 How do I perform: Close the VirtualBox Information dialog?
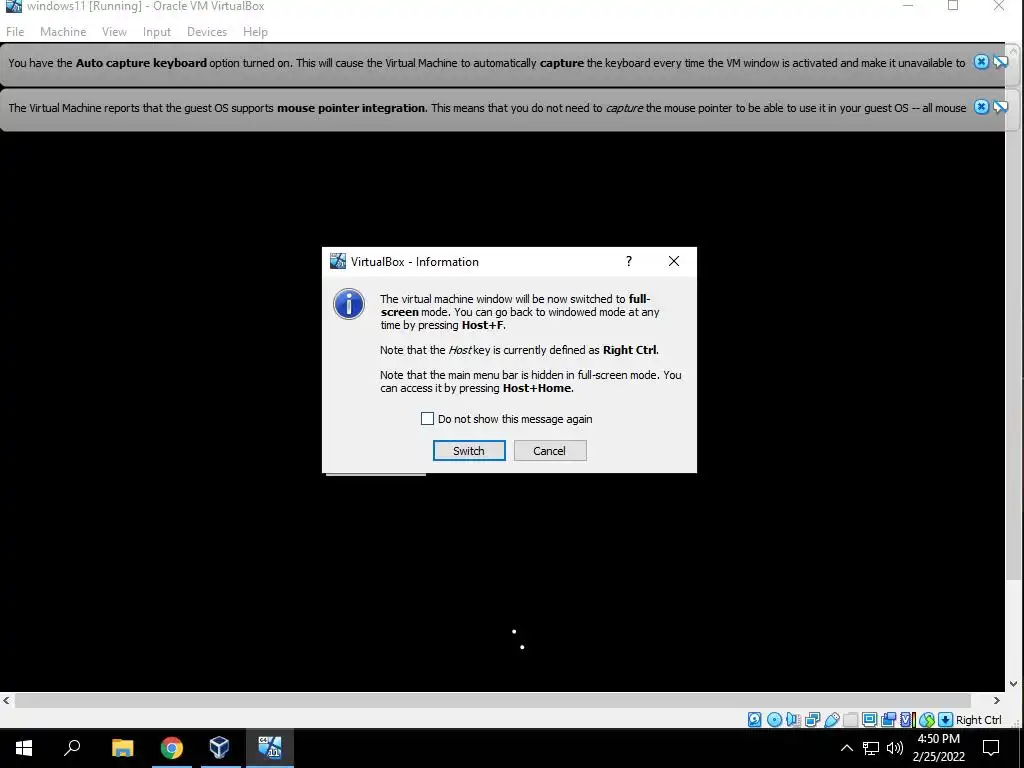674,261
